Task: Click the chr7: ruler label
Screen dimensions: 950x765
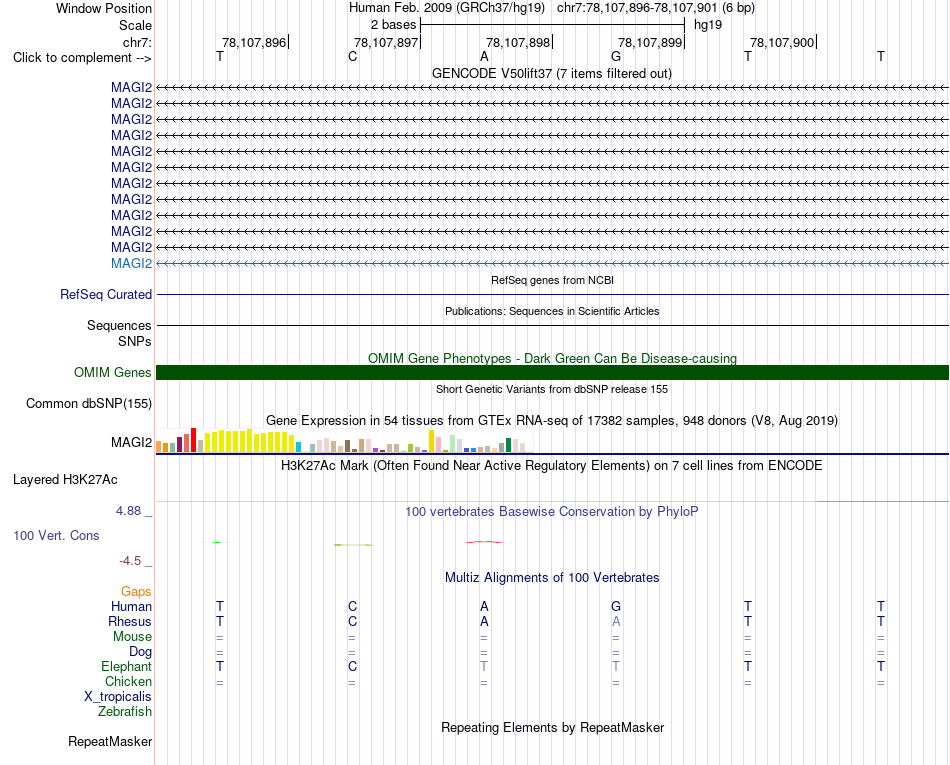Action: 137,42
